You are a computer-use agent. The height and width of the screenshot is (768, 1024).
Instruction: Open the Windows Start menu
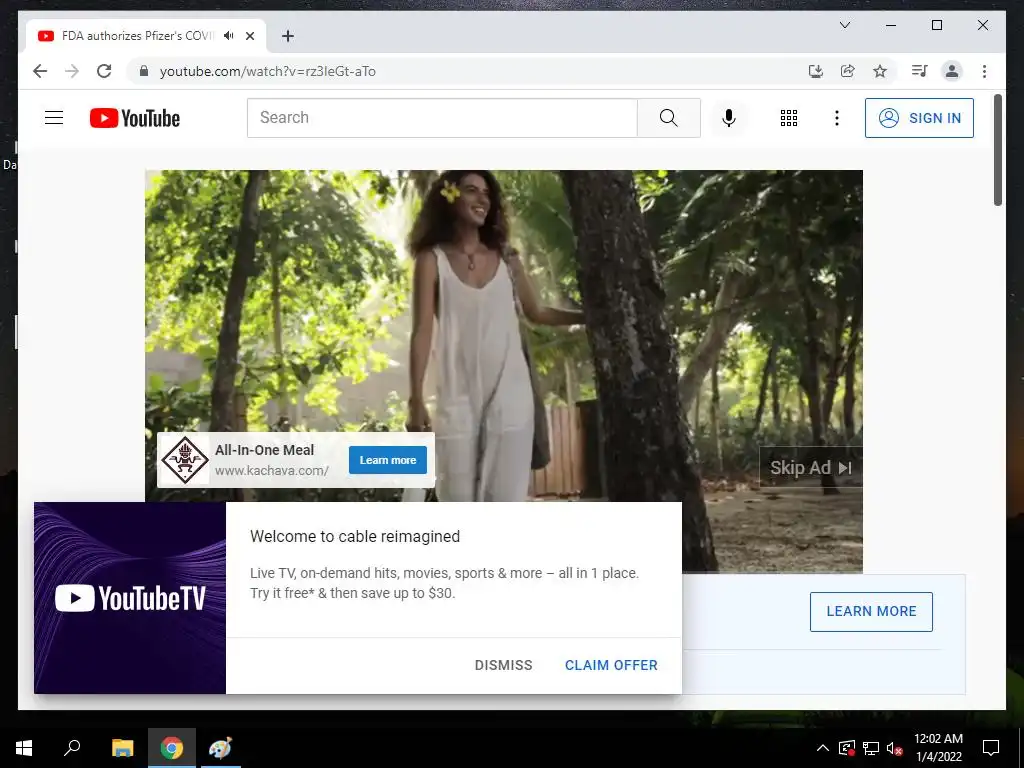point(24,748)
